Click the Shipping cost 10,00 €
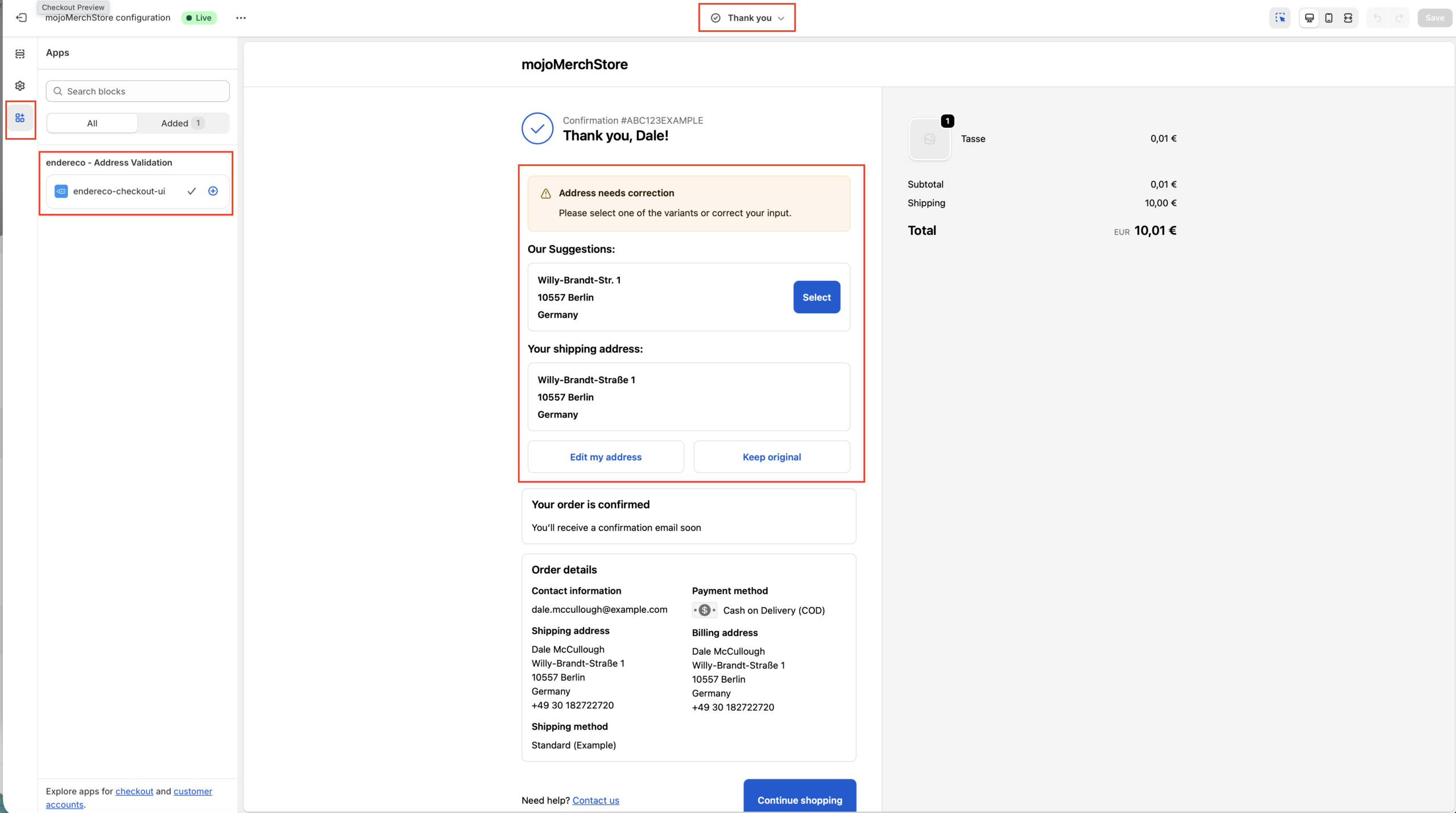Image resolution: width=1456 pixels, height=813 pixels. [x=1160, y=203]
